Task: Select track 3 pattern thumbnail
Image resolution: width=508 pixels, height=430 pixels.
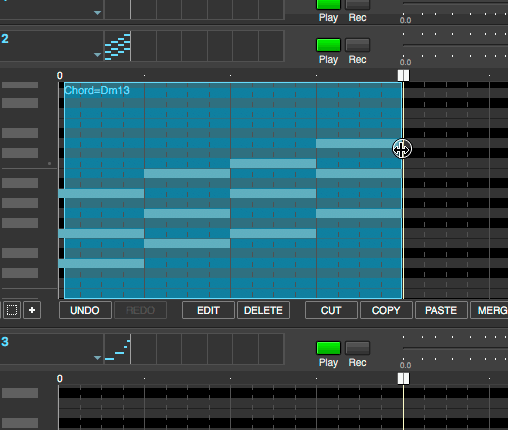Action: [x=117, y=349]
